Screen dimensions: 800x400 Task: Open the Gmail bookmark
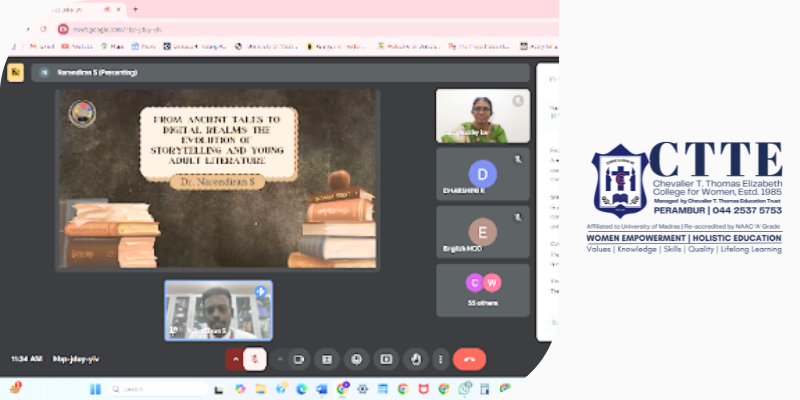coord(42,46)
